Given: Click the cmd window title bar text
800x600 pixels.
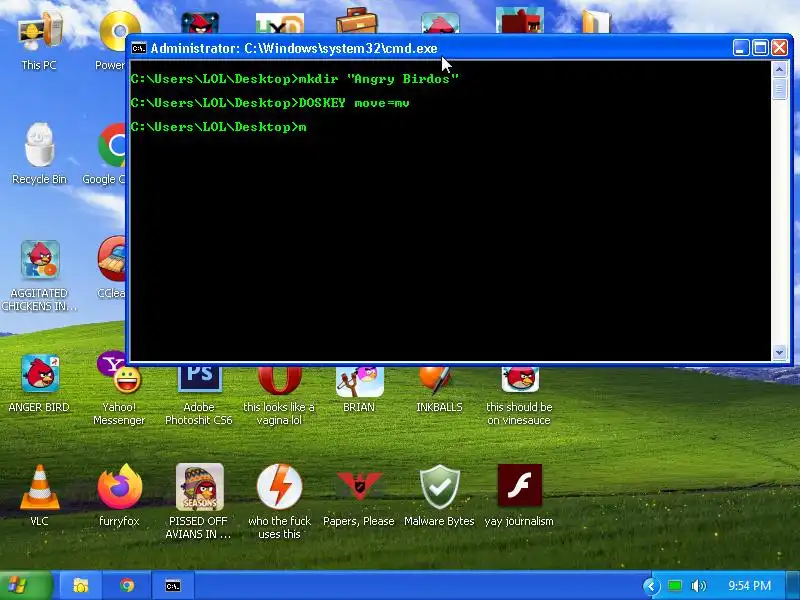Looking at the screenshot, I should tap(294, 48).
